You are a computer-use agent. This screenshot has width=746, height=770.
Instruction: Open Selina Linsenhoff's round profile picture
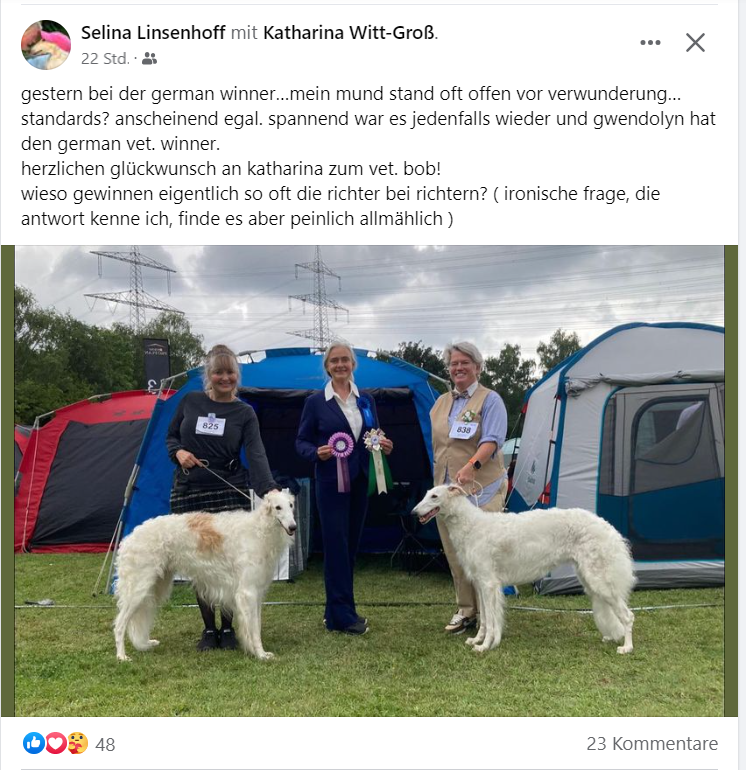[x=46, y=45]
